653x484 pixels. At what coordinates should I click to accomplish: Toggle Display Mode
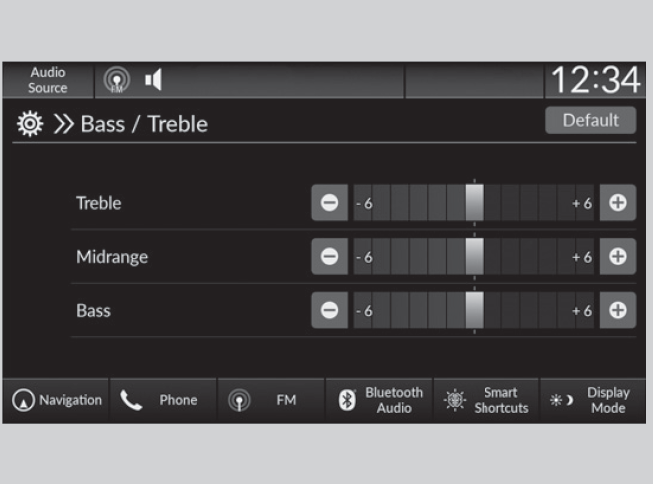point(594,400)
